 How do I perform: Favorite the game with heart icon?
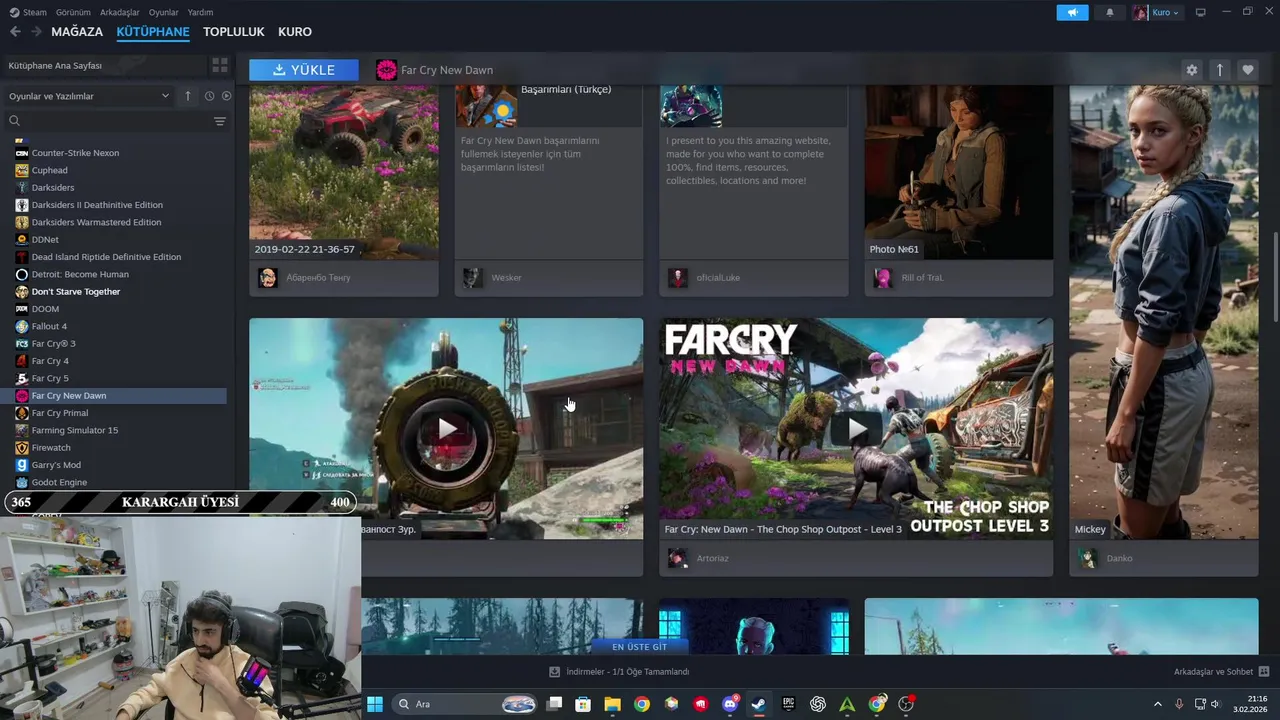[x=1247, y=70]
